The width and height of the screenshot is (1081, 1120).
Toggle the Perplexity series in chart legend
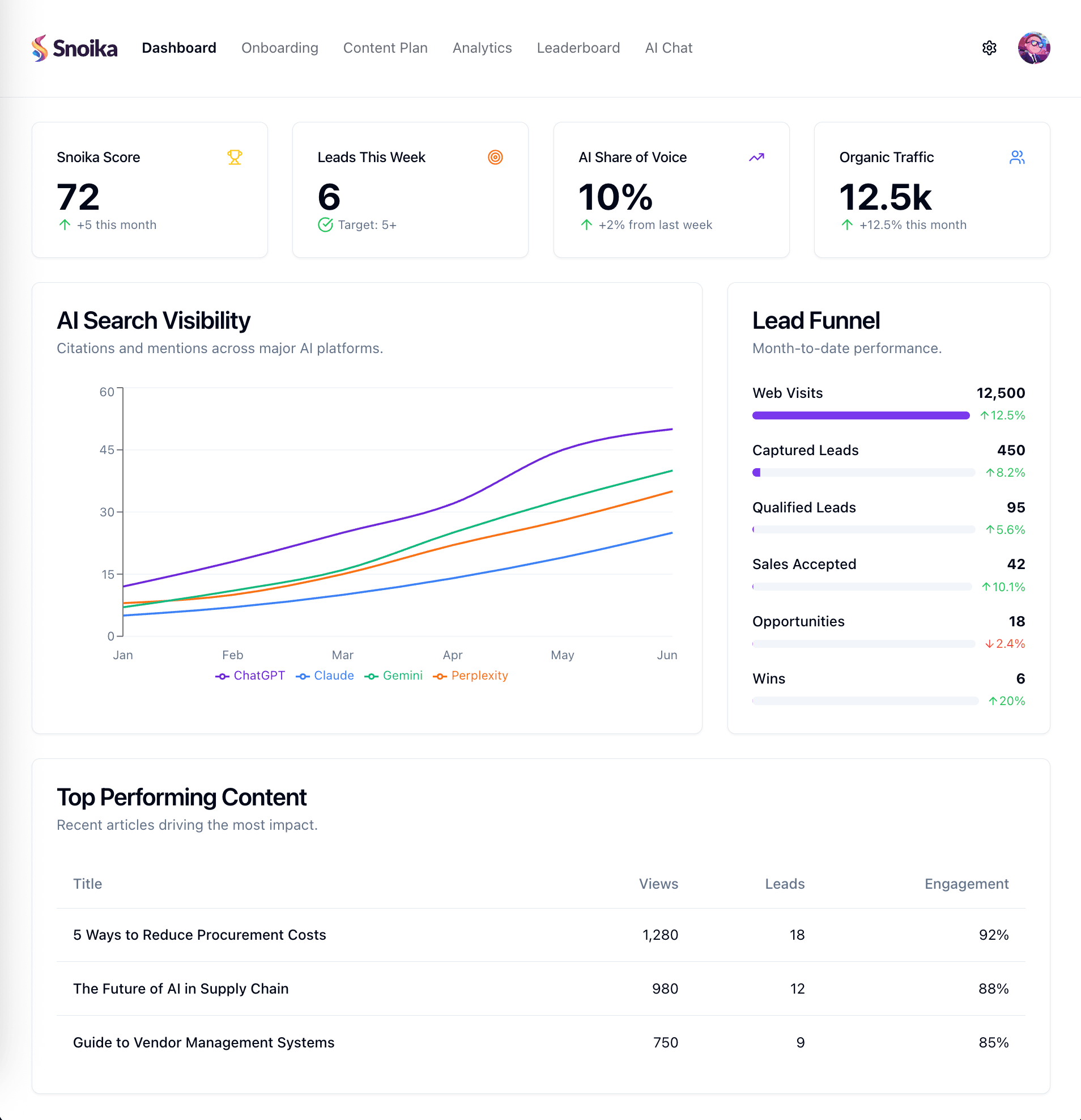[471, 676]
